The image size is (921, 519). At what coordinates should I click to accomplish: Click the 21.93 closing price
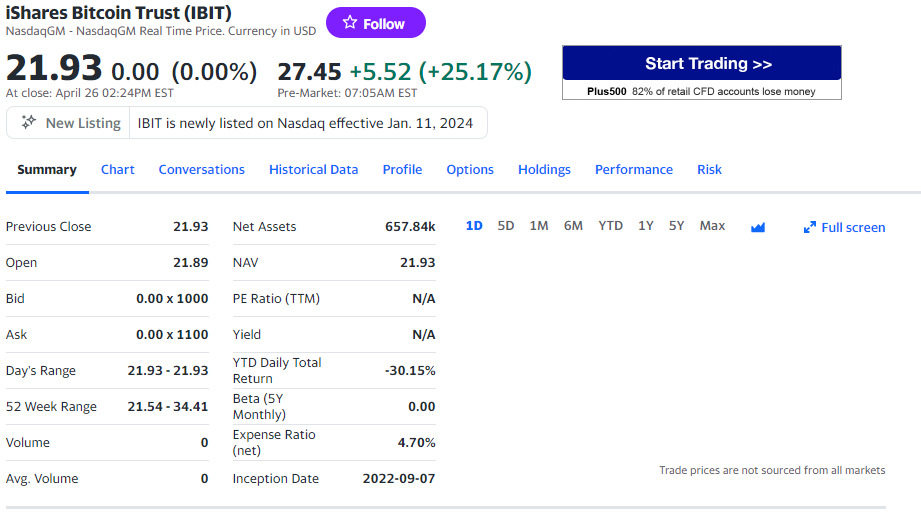pyautogui.click(x=54, y=68)
